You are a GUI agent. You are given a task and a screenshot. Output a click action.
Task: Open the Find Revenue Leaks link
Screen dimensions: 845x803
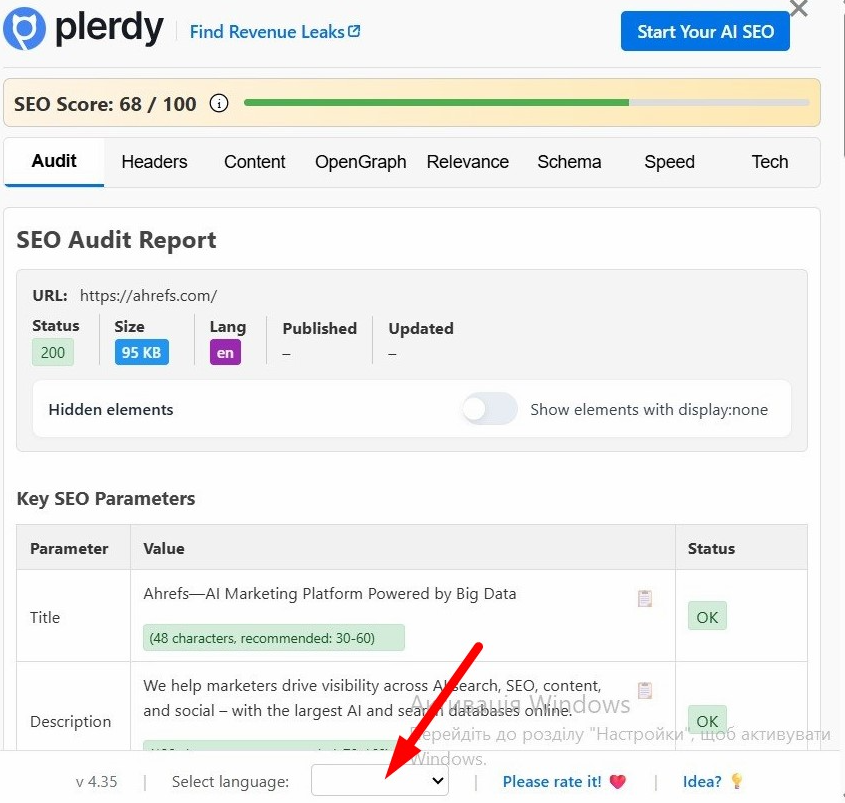267,31
